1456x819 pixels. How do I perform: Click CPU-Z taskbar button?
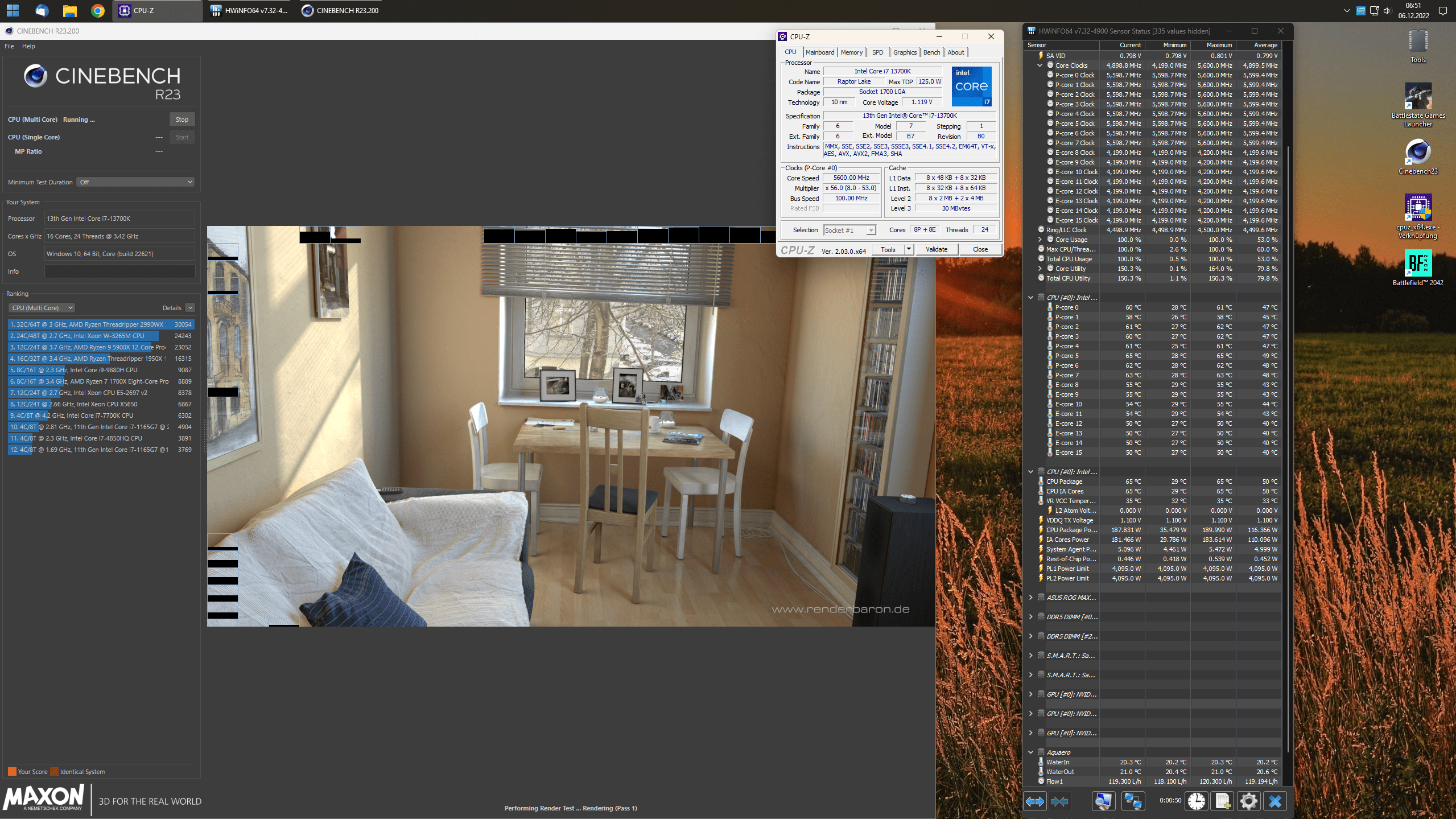pos(158,10)
